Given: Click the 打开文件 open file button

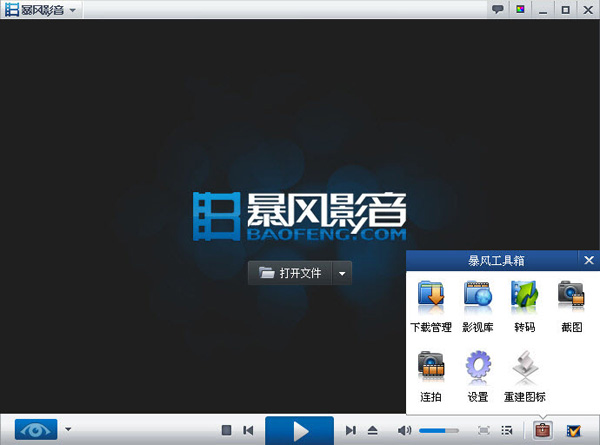Looking at the screenshot, I should click(x=290, y=273).
